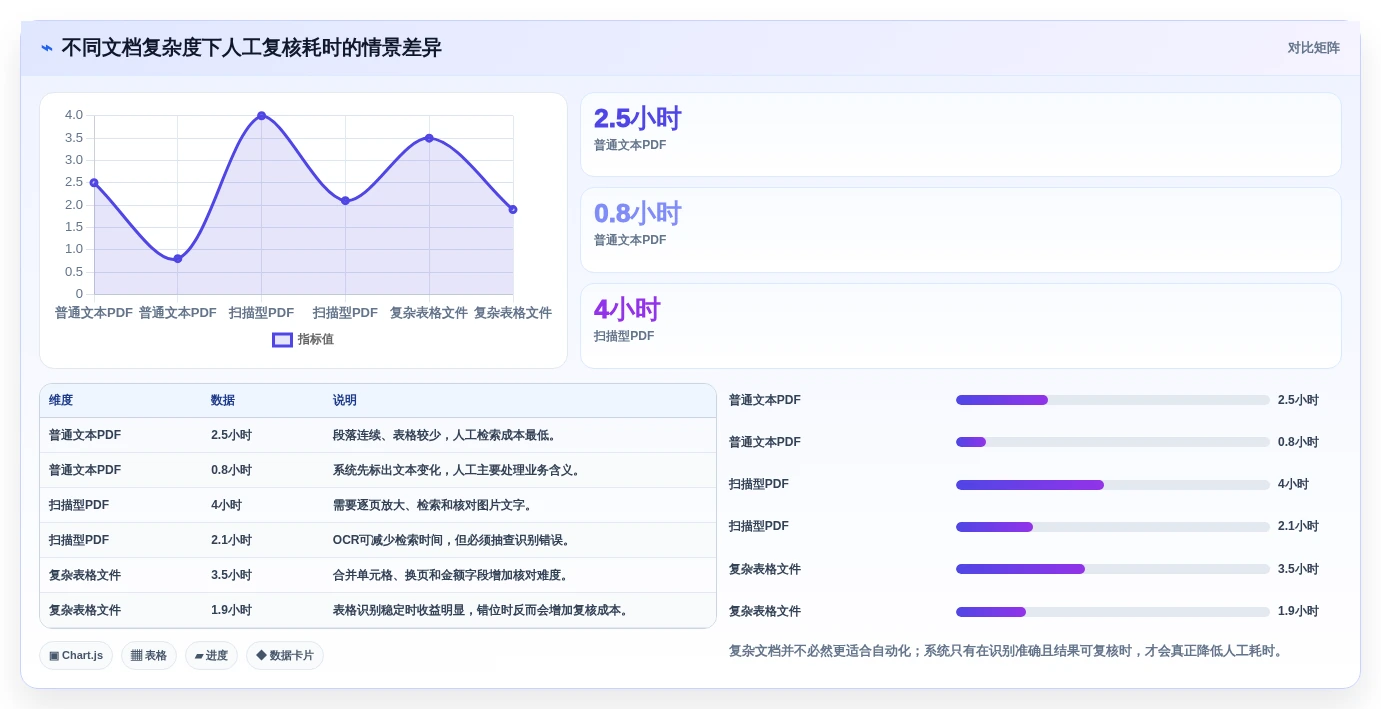
Task: Click the progress bar labeled 2.5小时
Action: pyautogui.click(x=1112, y=400)
